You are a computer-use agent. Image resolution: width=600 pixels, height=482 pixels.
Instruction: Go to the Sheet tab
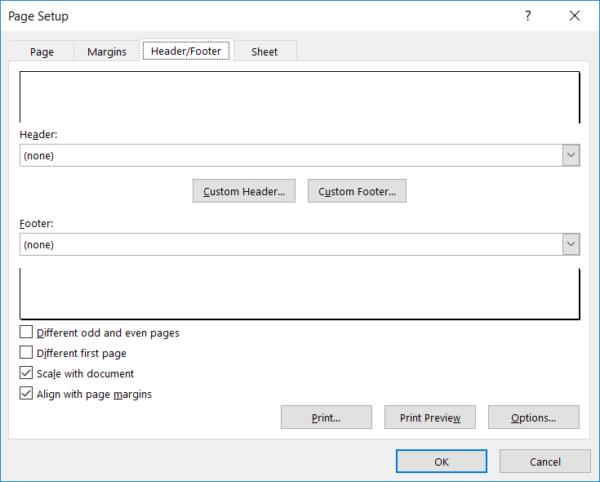point(265,52)
